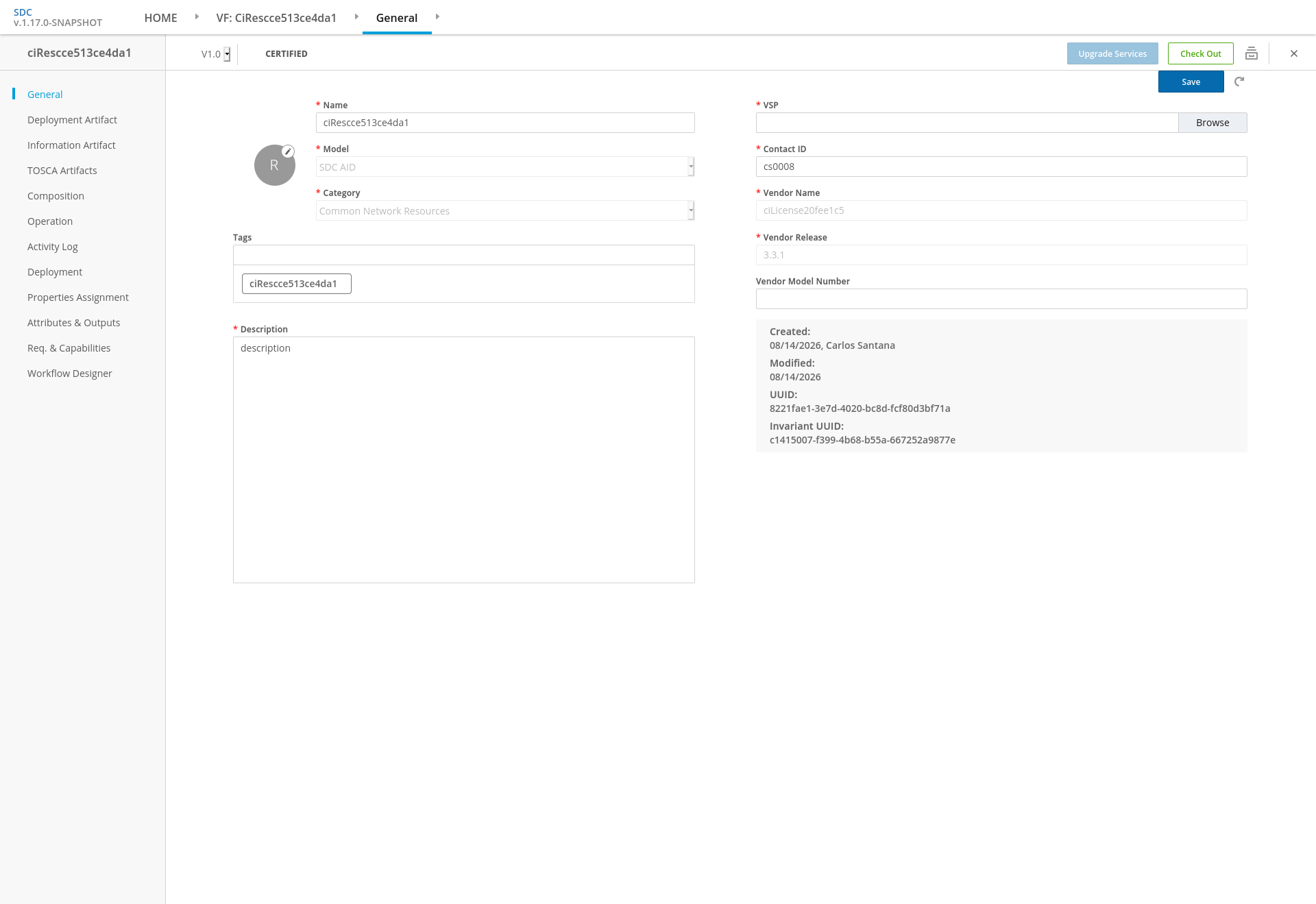Open the Category dropdown

pos(505,210)
